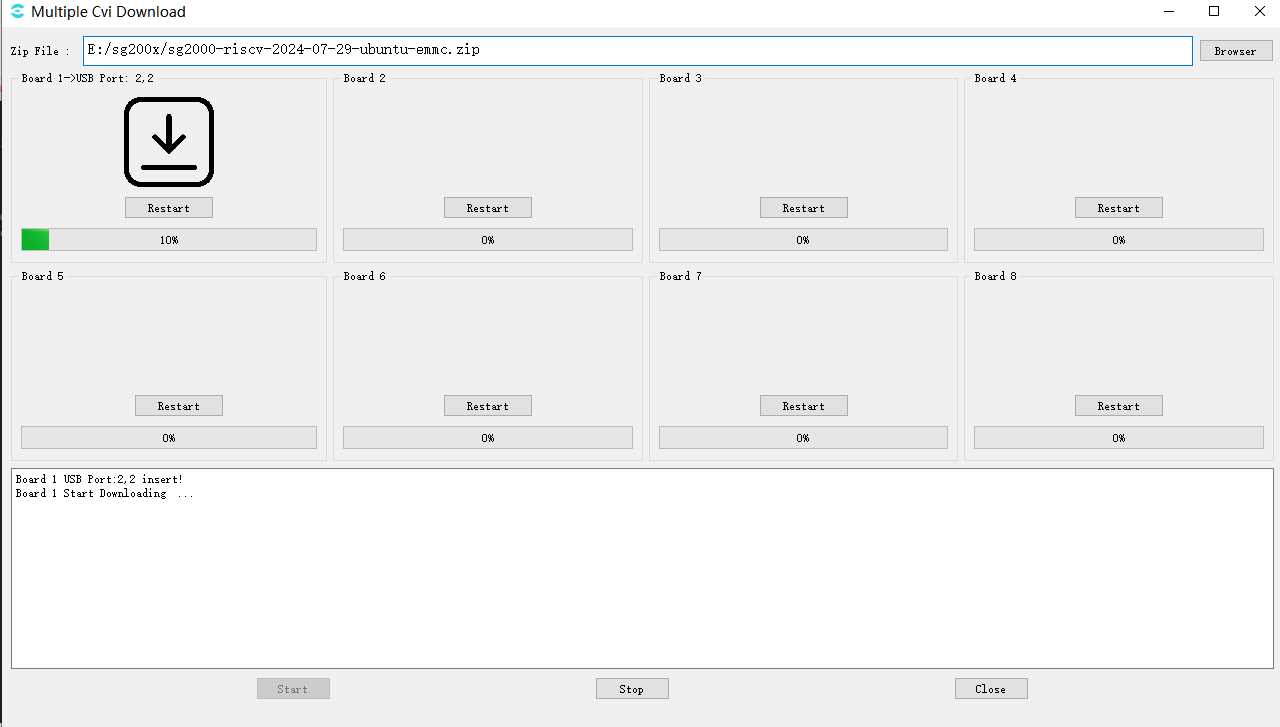Click the Close button at the bottom
1280x727 pixels.
click(991, 689)
